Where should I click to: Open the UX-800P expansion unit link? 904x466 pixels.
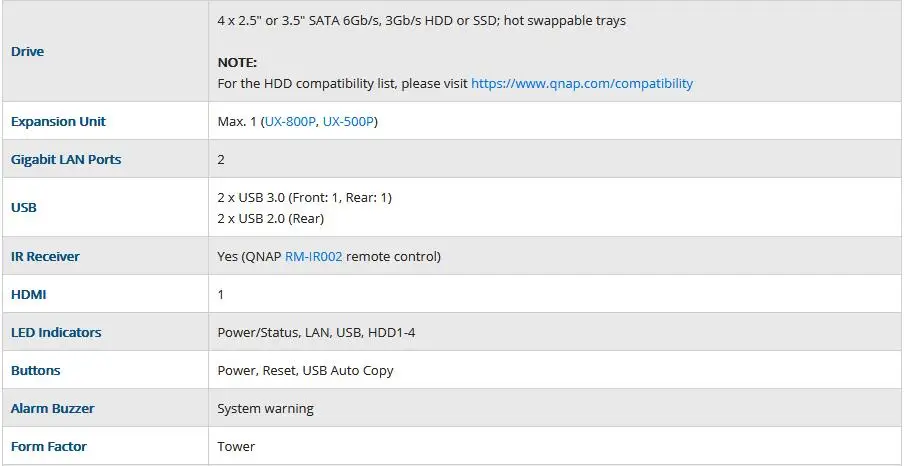291,122
